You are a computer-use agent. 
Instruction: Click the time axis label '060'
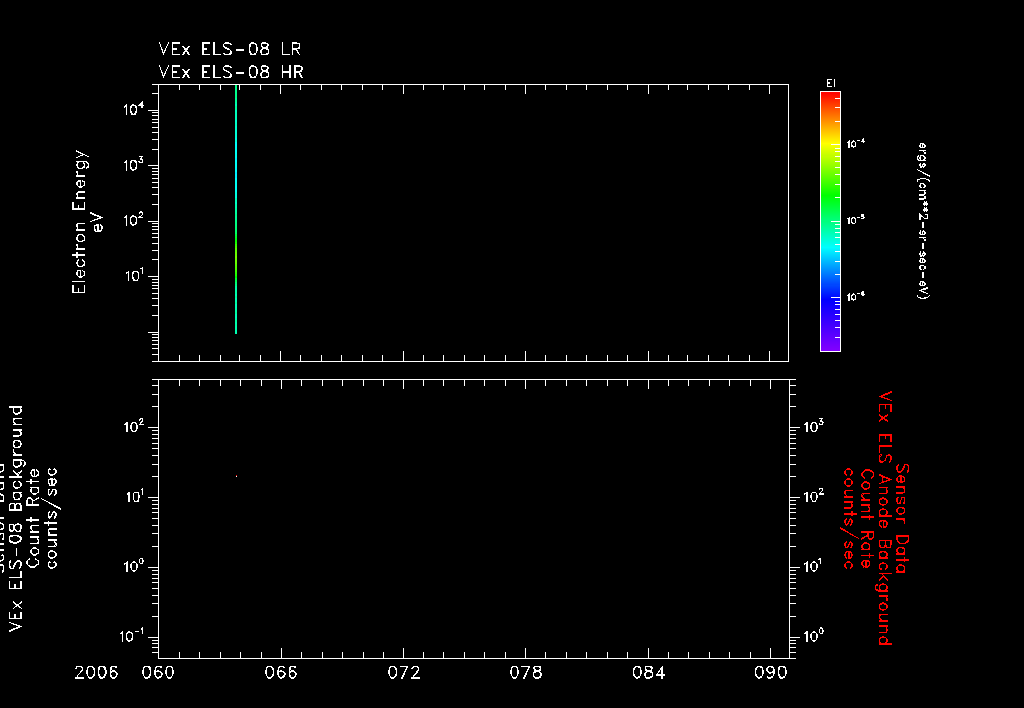pos(158,673)
